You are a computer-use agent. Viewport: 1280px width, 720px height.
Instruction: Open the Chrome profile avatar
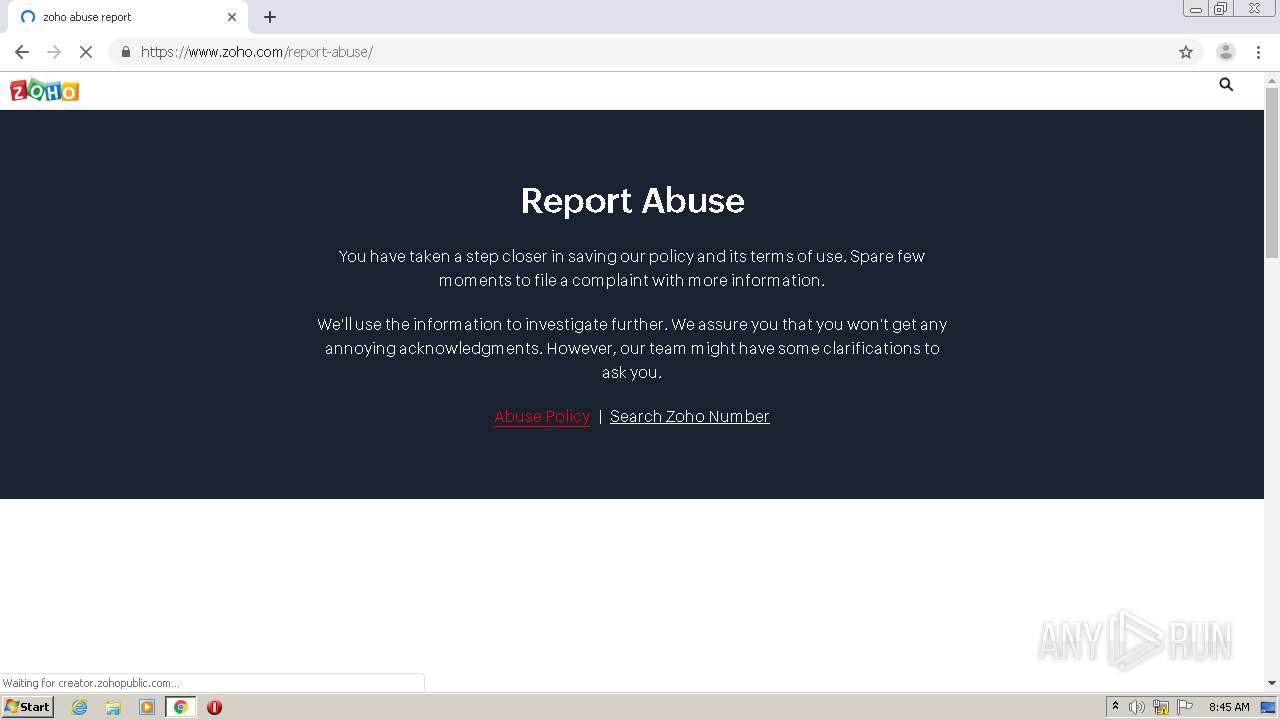pos(1226,52)
